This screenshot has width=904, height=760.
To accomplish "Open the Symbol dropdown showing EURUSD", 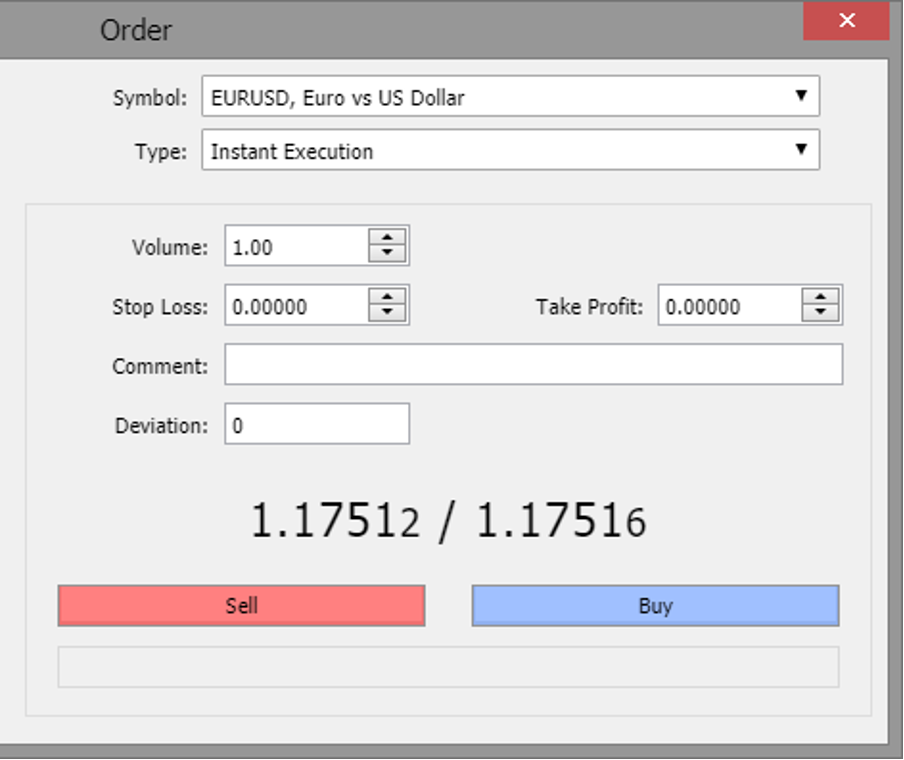I will pyautogui.click(x=510, y=97).
